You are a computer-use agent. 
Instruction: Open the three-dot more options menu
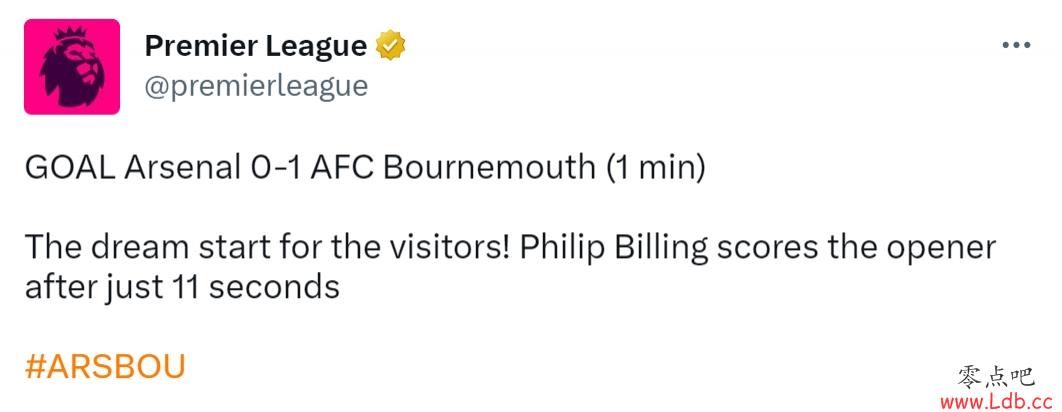click(x=1016, y=45)
